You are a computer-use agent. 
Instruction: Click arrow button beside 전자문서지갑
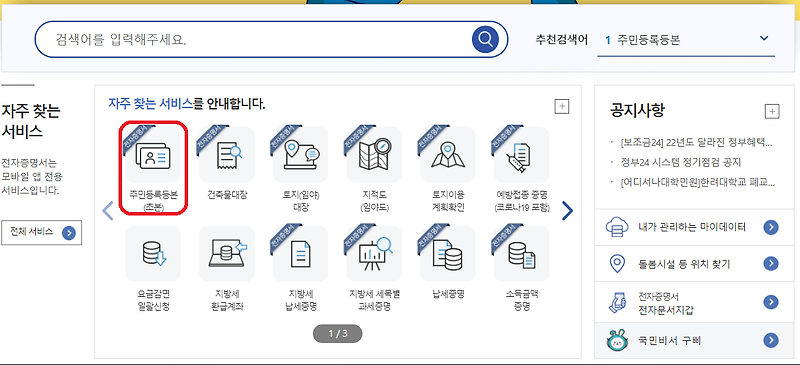(771, 302)
